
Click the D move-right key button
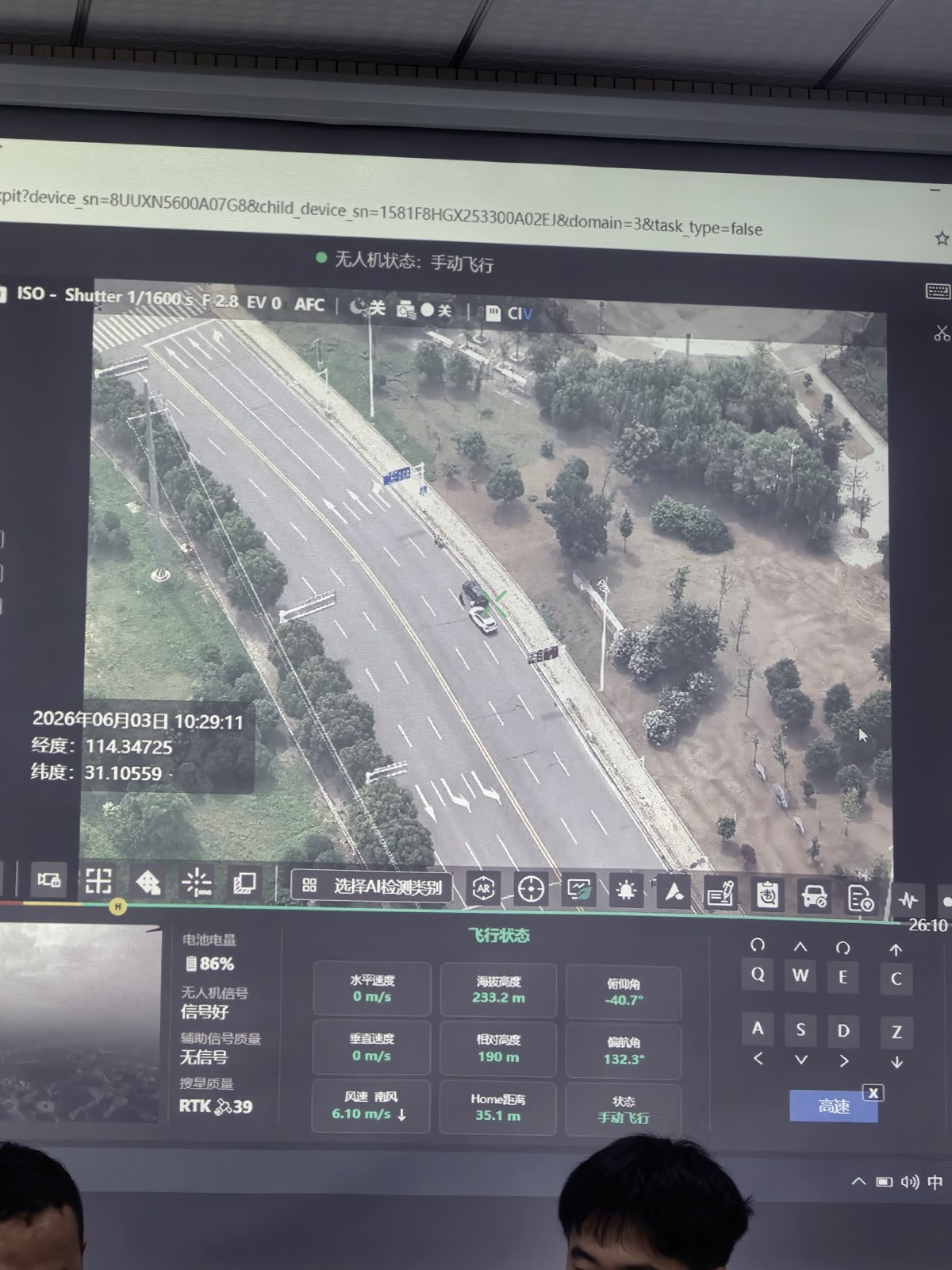(843, 1030)
